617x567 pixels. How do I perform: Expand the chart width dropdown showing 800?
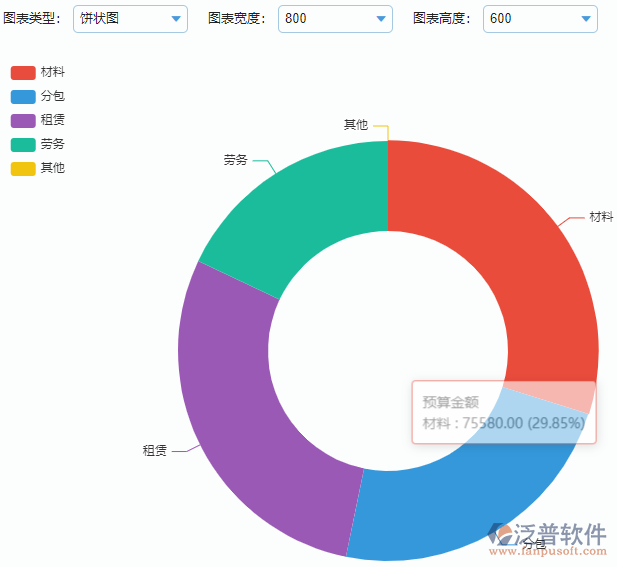click(335, 19)
